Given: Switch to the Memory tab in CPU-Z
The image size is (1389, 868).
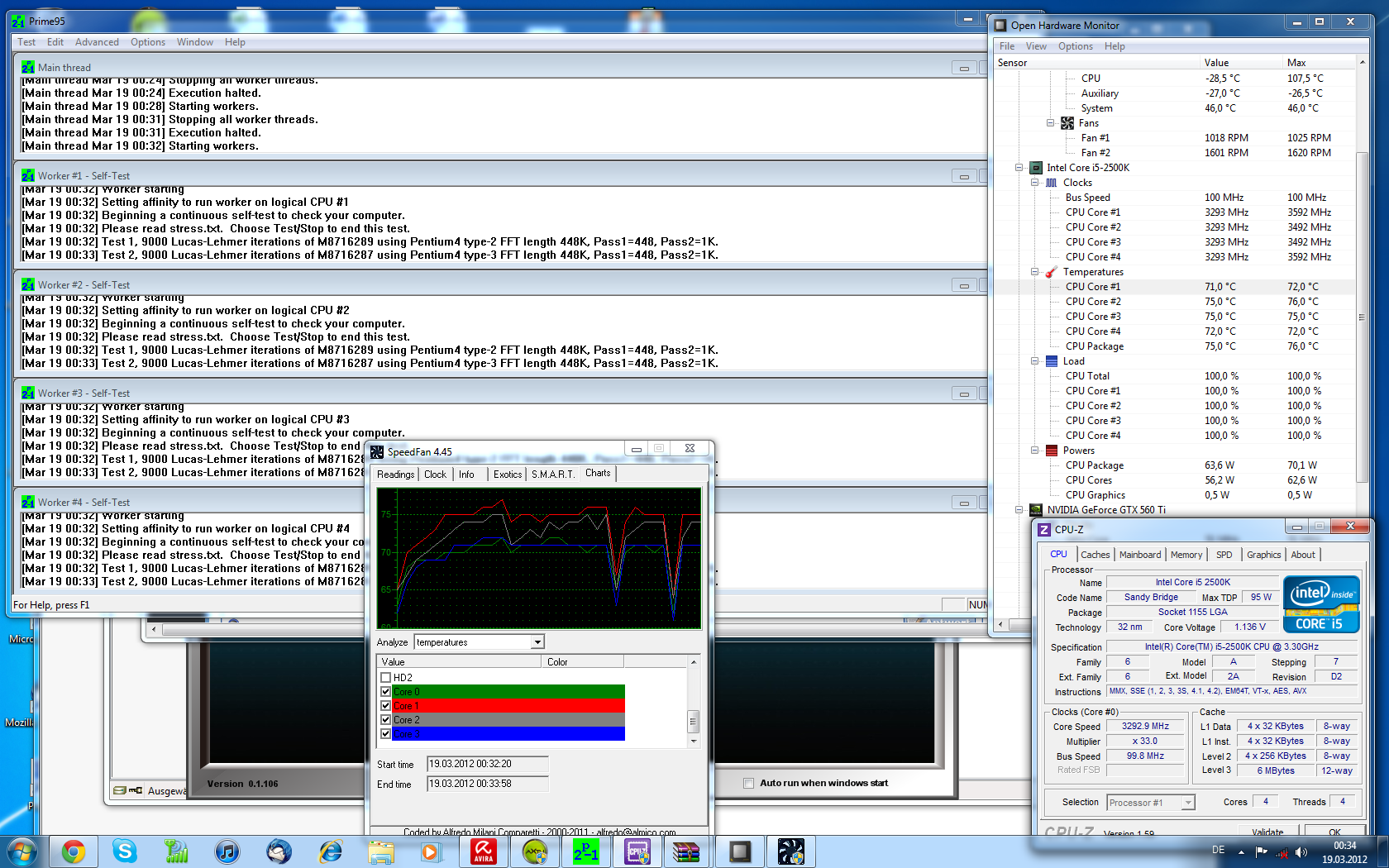Looking at the screenshot, I should [x=1186, y=555].
